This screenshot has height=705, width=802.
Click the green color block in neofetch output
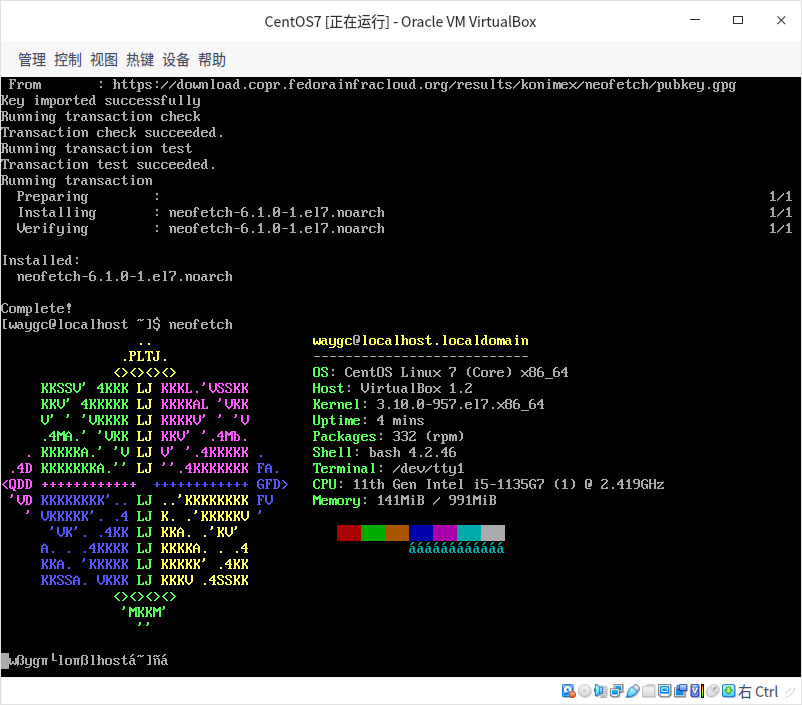373,533
